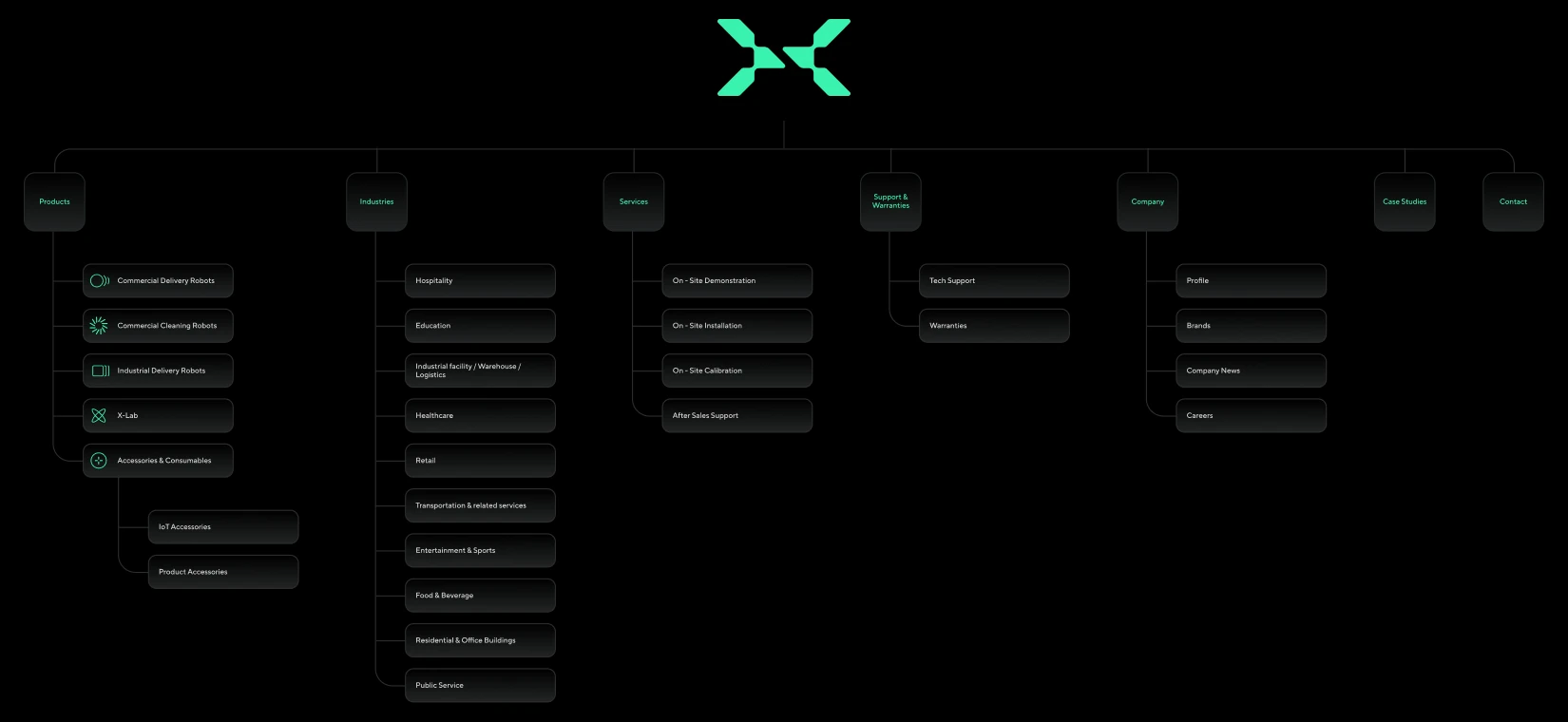Screen dimensions: 1568x722
Task: Open the Services top-level node
Action: click(x=634, y=201)
